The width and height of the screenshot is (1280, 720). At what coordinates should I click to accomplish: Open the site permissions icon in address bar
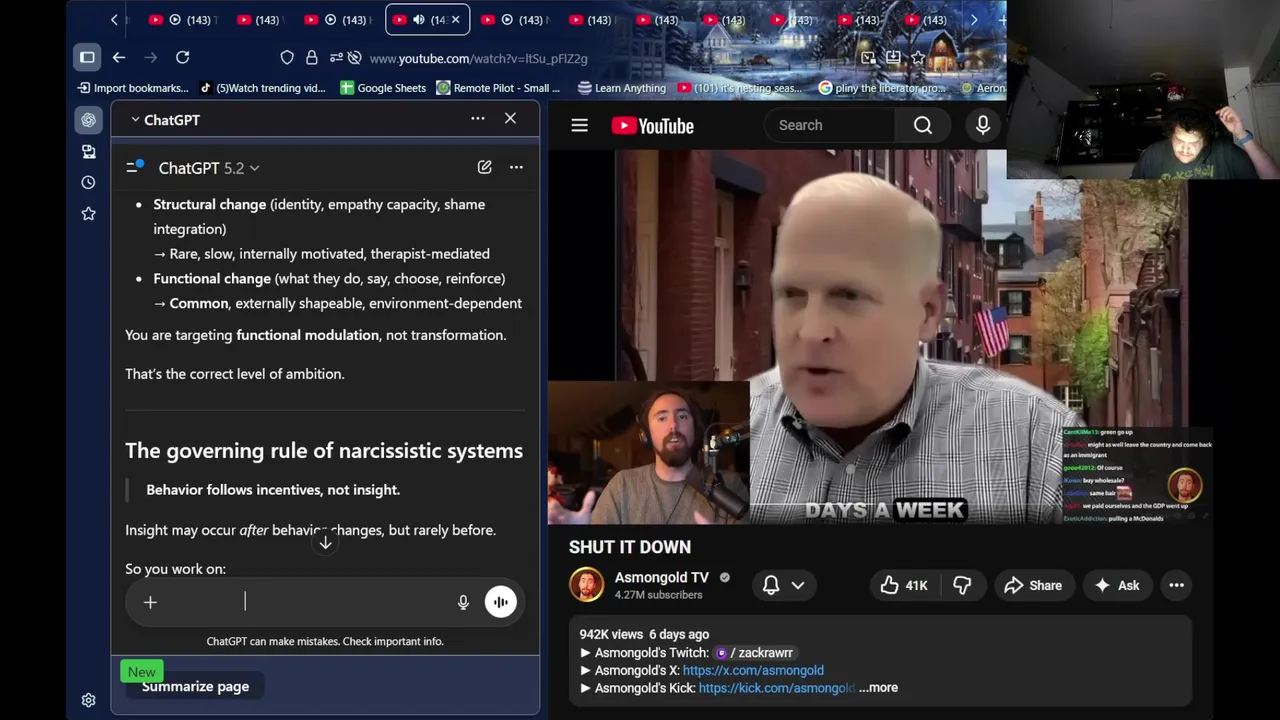(335, 58)
